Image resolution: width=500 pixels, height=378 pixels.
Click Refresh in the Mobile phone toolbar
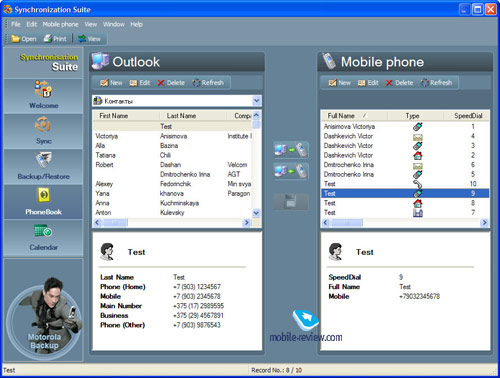click(x=436, y=83)
